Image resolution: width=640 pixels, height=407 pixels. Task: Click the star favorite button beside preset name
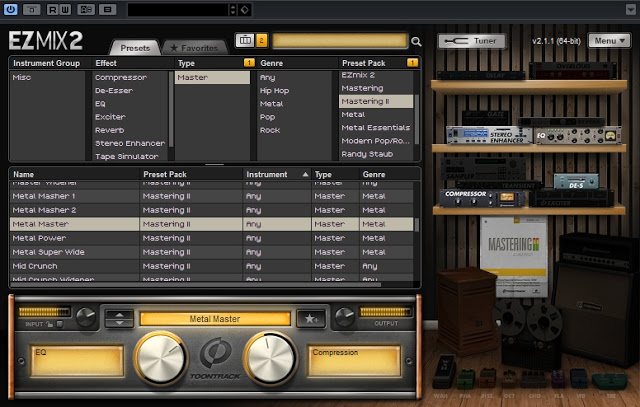pos(313,319)
